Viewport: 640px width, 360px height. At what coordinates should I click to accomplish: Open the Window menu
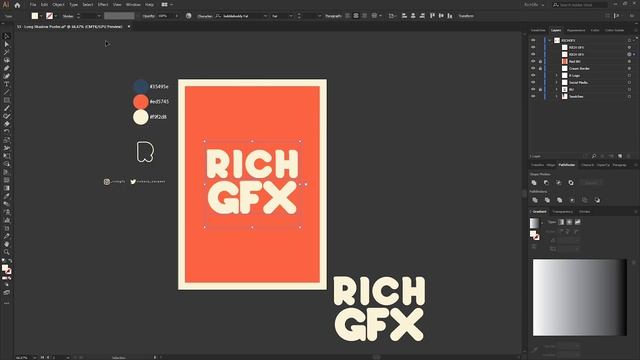click(x=133, y=4)
